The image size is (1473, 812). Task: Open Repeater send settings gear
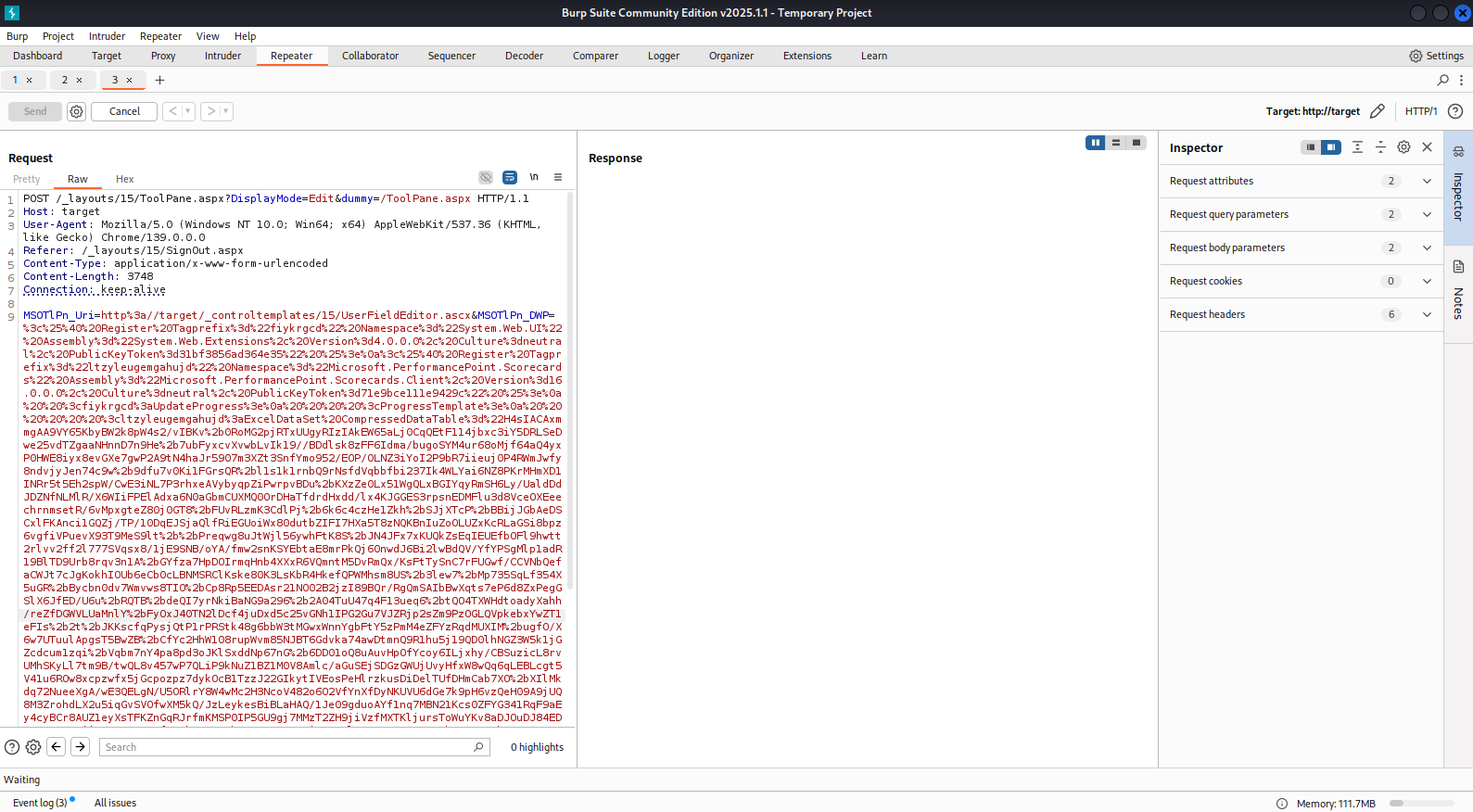76,111
